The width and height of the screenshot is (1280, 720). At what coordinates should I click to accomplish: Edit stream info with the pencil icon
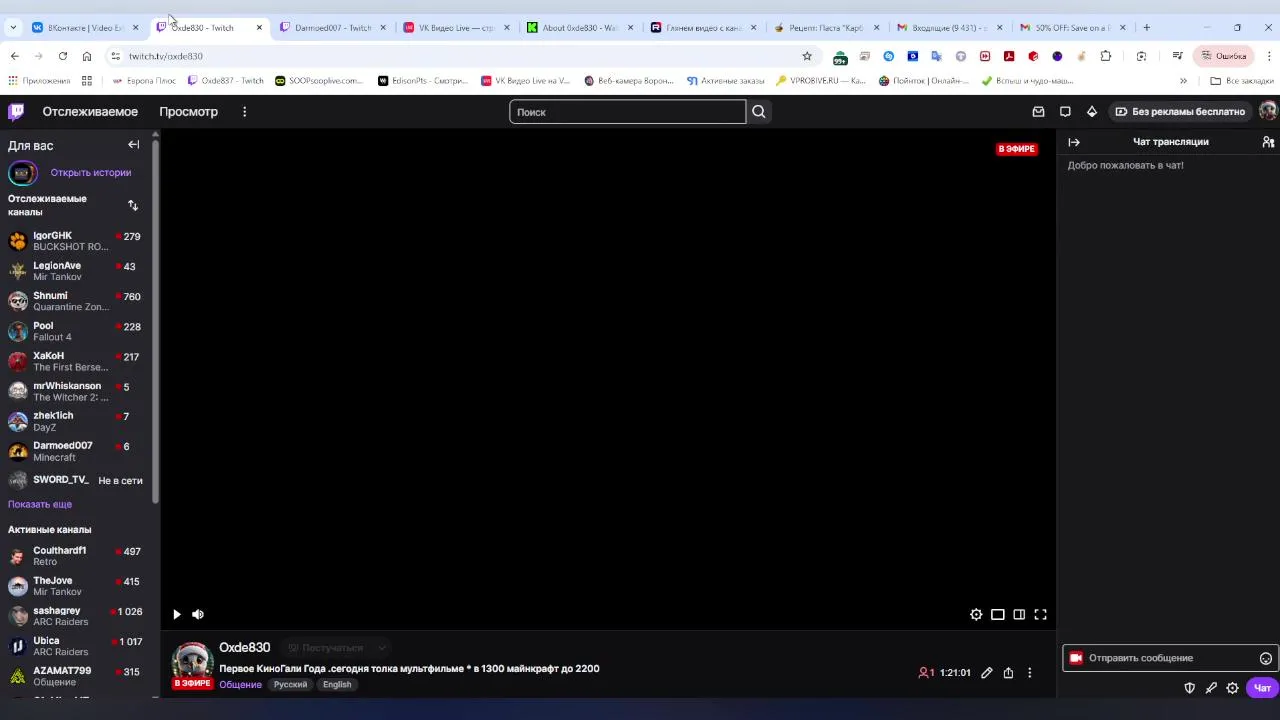point(987,673)
